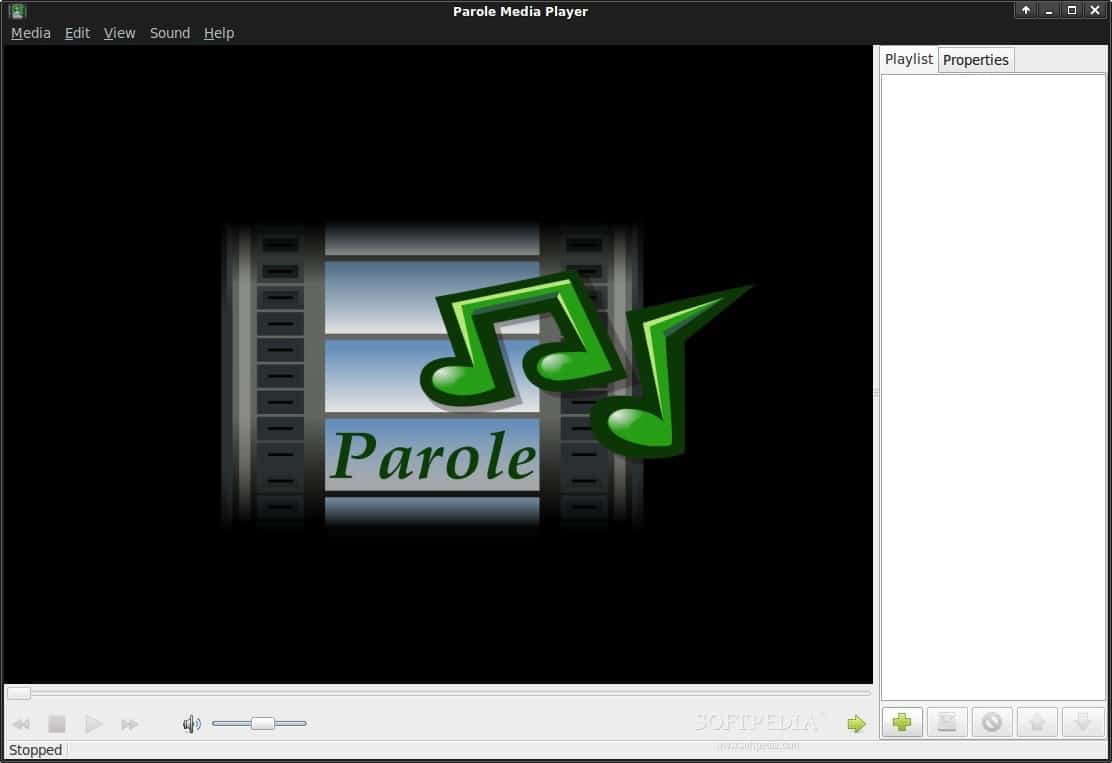Hide the playlist with the green arrow
Screen dimensions: 1112x763
pos(857,723)
